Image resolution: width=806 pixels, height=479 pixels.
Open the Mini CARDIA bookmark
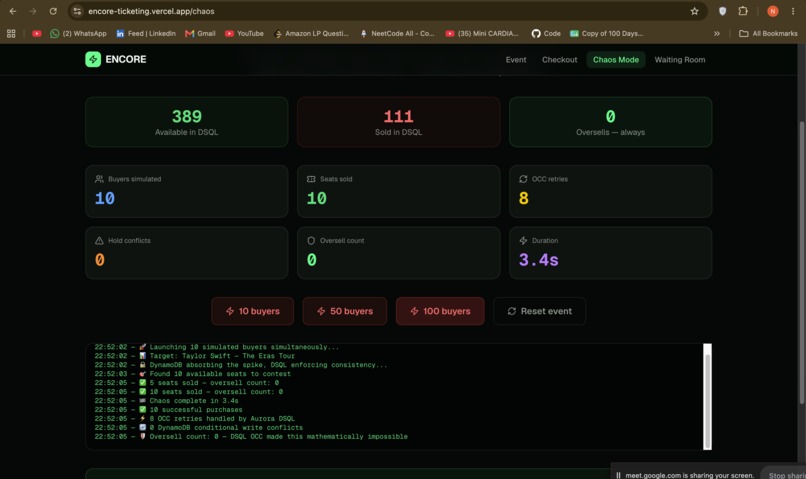pos(482,33)
